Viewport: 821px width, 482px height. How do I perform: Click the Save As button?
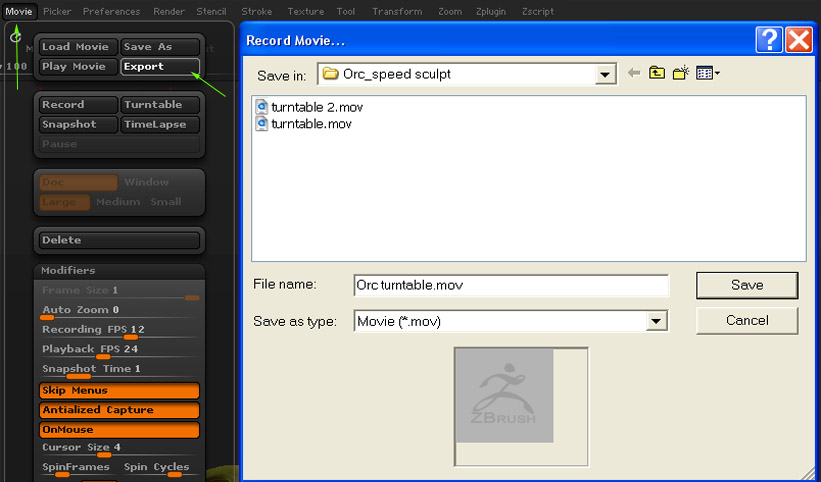(x=160, y=47)
